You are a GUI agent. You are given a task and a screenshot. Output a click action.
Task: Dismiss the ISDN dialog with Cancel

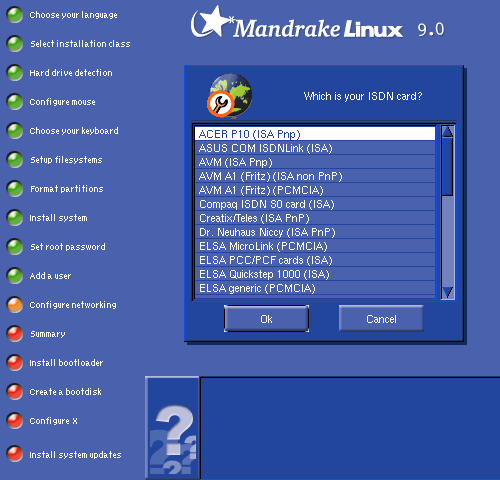(x=381, y=319)
